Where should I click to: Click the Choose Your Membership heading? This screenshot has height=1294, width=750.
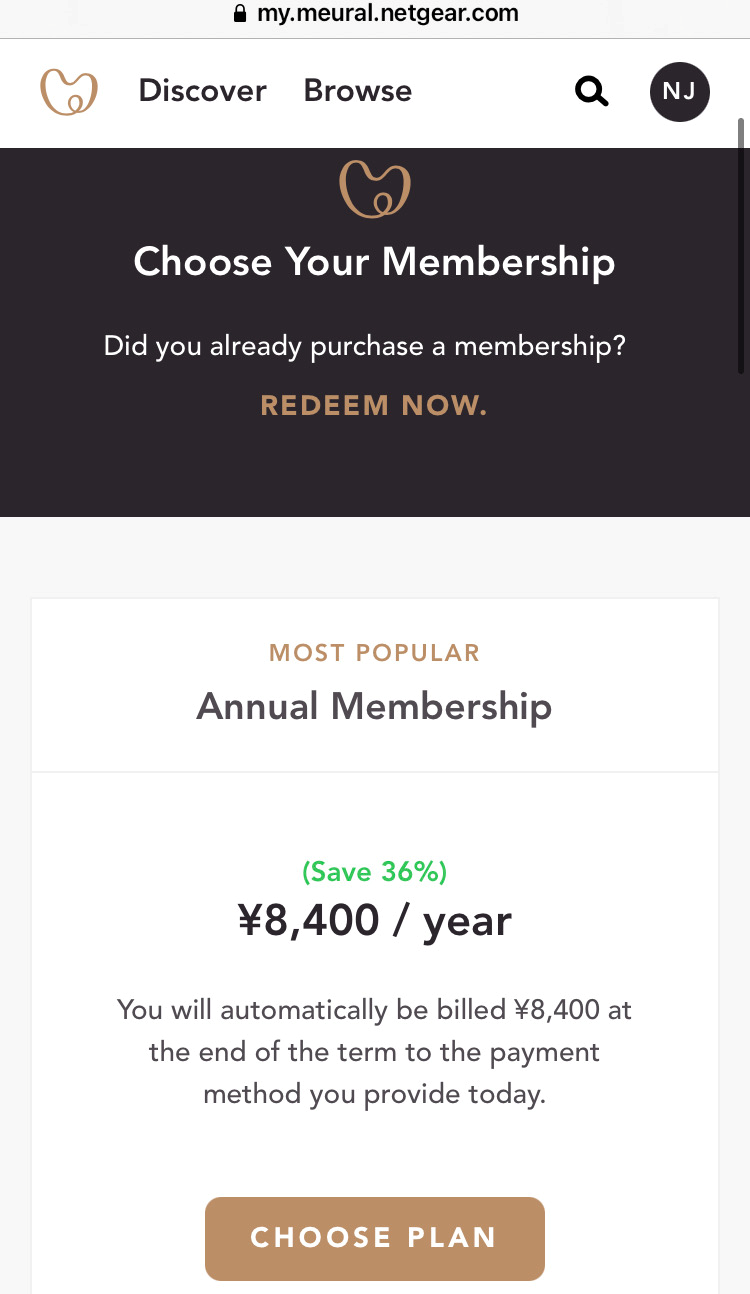pyautogui.click(x=375, y=262)
